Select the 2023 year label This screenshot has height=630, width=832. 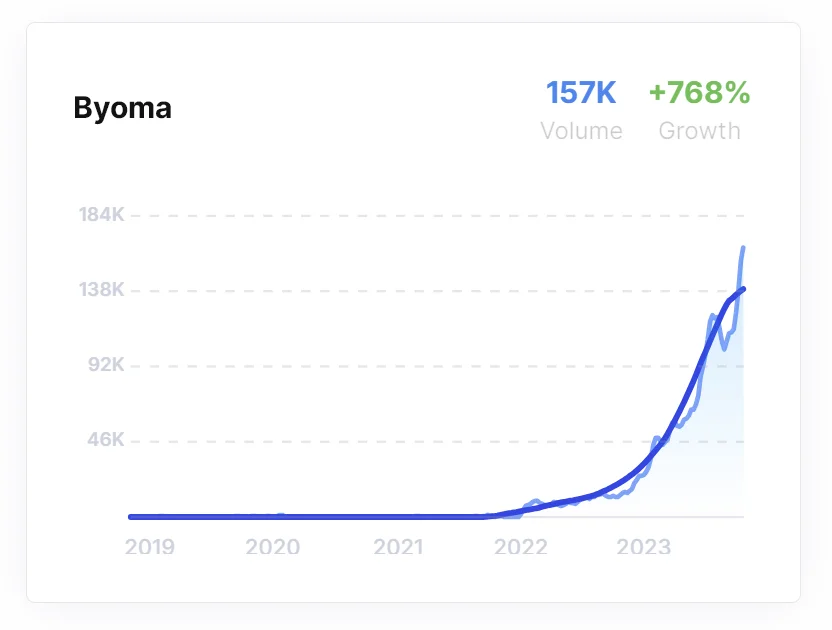644,547
